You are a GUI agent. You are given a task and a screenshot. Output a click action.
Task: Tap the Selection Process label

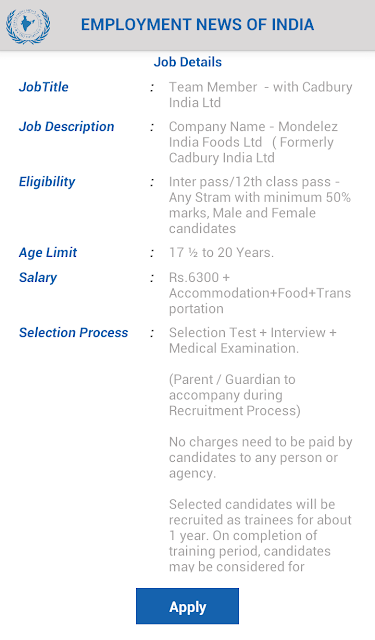coord(73,333)
